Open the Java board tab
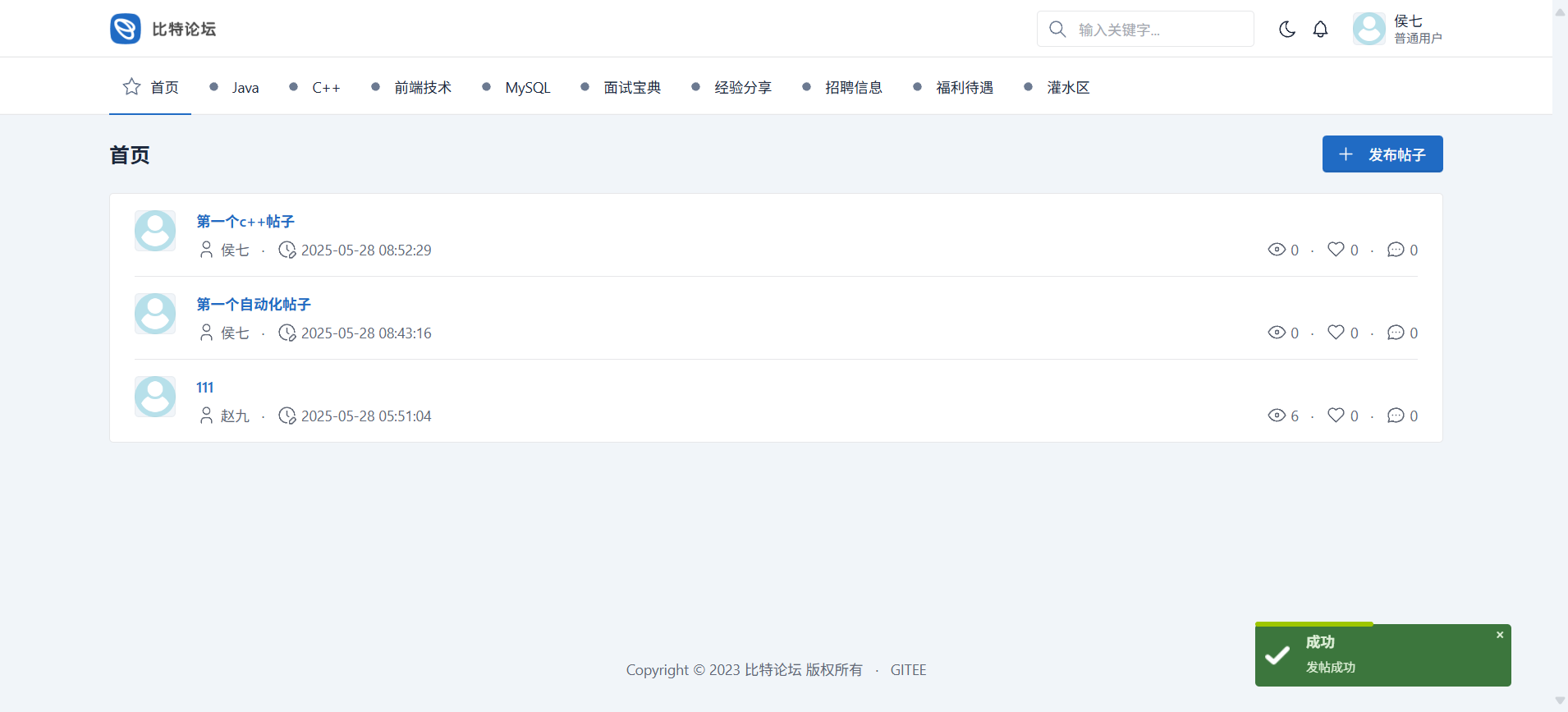Screen dimensions: 1568x712 pyautogui.click(x=234, y=87)
